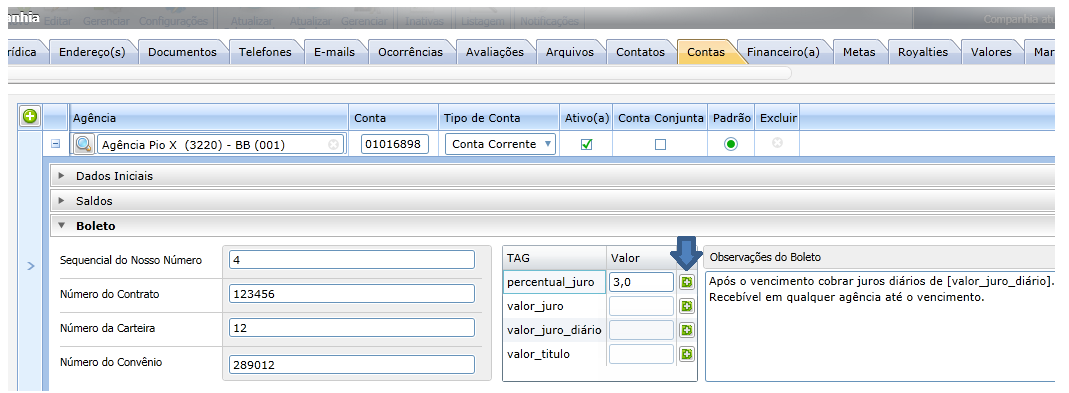Click the Notificações toolbar button

(x=549, y=21)
